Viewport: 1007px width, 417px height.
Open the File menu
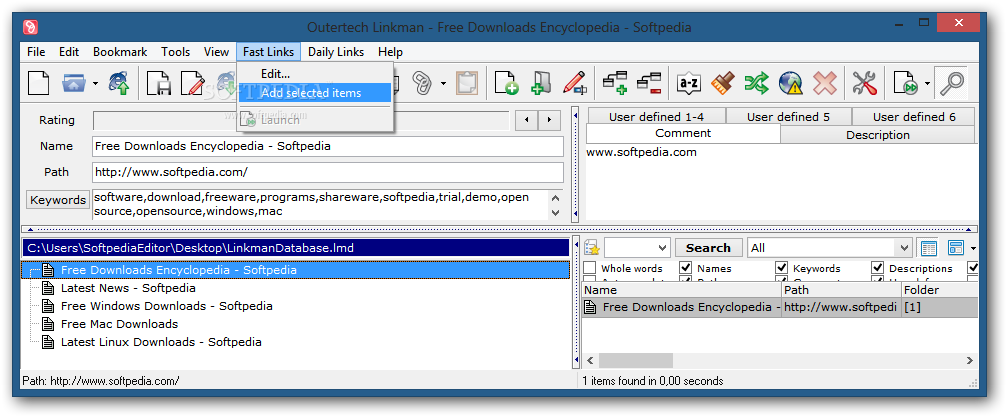(x=36, y=52)
